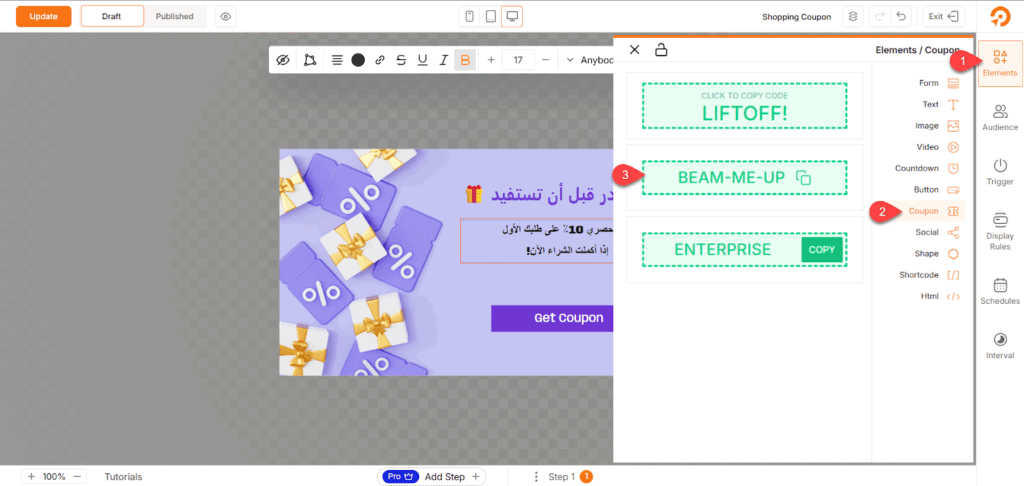
Task: Select the purple Arabic headline text
Action: (x=539, y=194)
